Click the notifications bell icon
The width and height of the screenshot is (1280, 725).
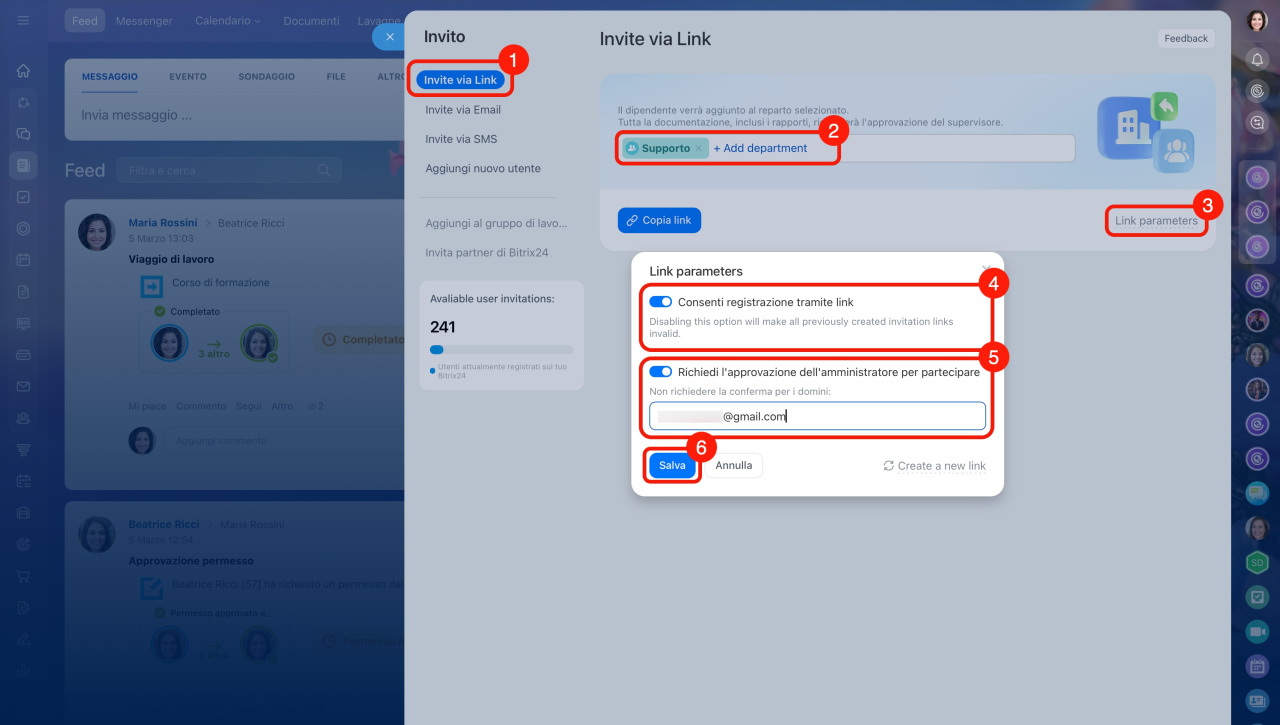point(1257,59)
